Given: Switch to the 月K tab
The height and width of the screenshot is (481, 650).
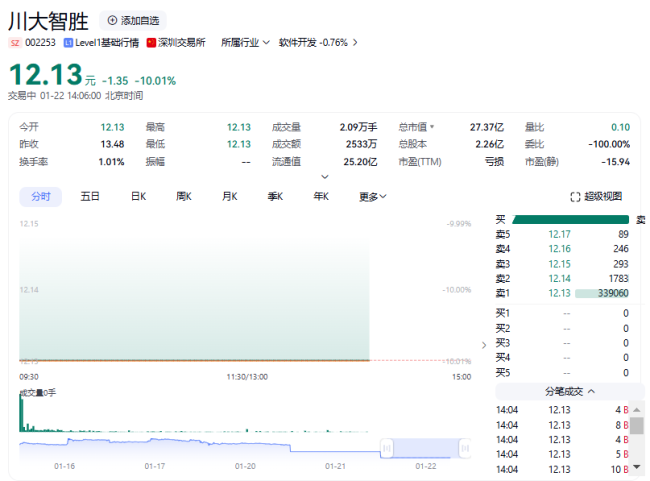Looking at the screenshot, I should coord(230,197).
